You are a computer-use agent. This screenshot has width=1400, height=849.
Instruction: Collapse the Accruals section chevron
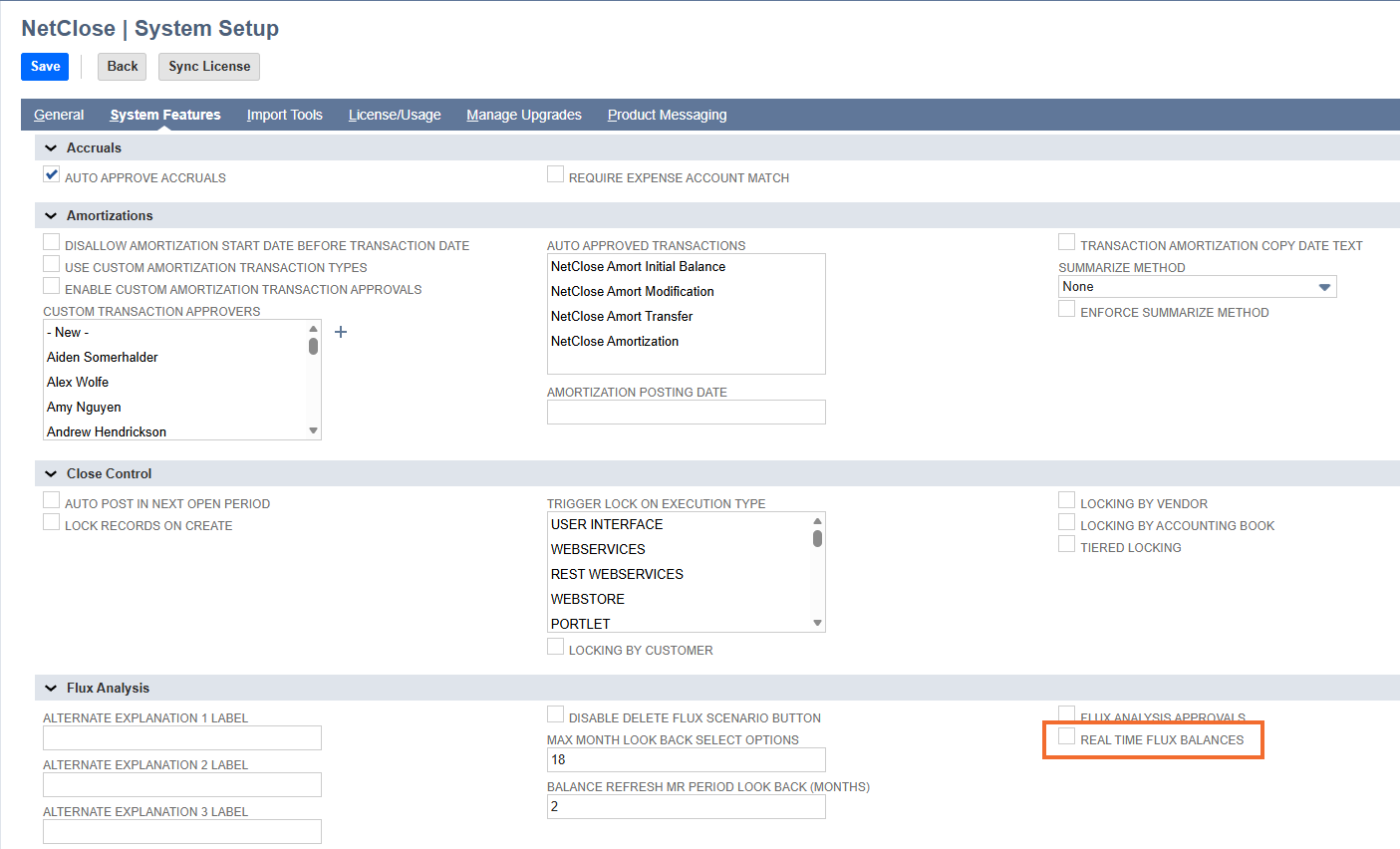pos(51,148)
